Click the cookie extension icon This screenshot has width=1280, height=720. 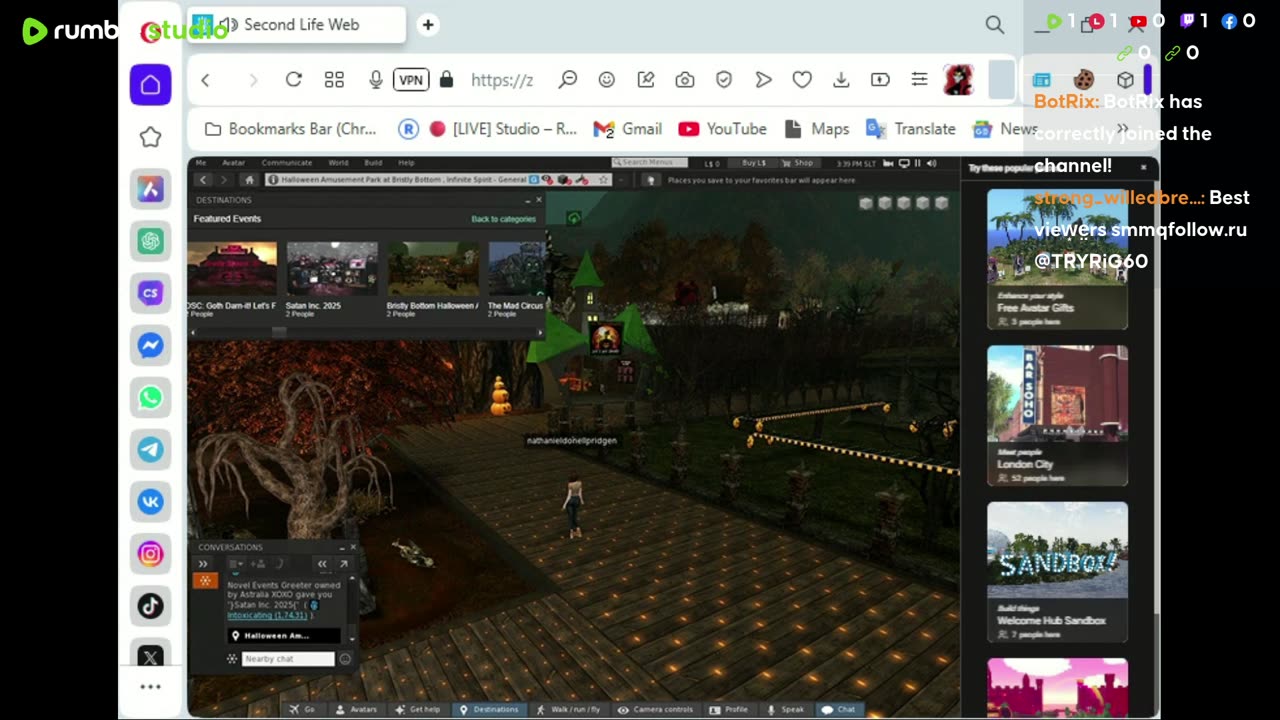click(x=1083, y=79)
